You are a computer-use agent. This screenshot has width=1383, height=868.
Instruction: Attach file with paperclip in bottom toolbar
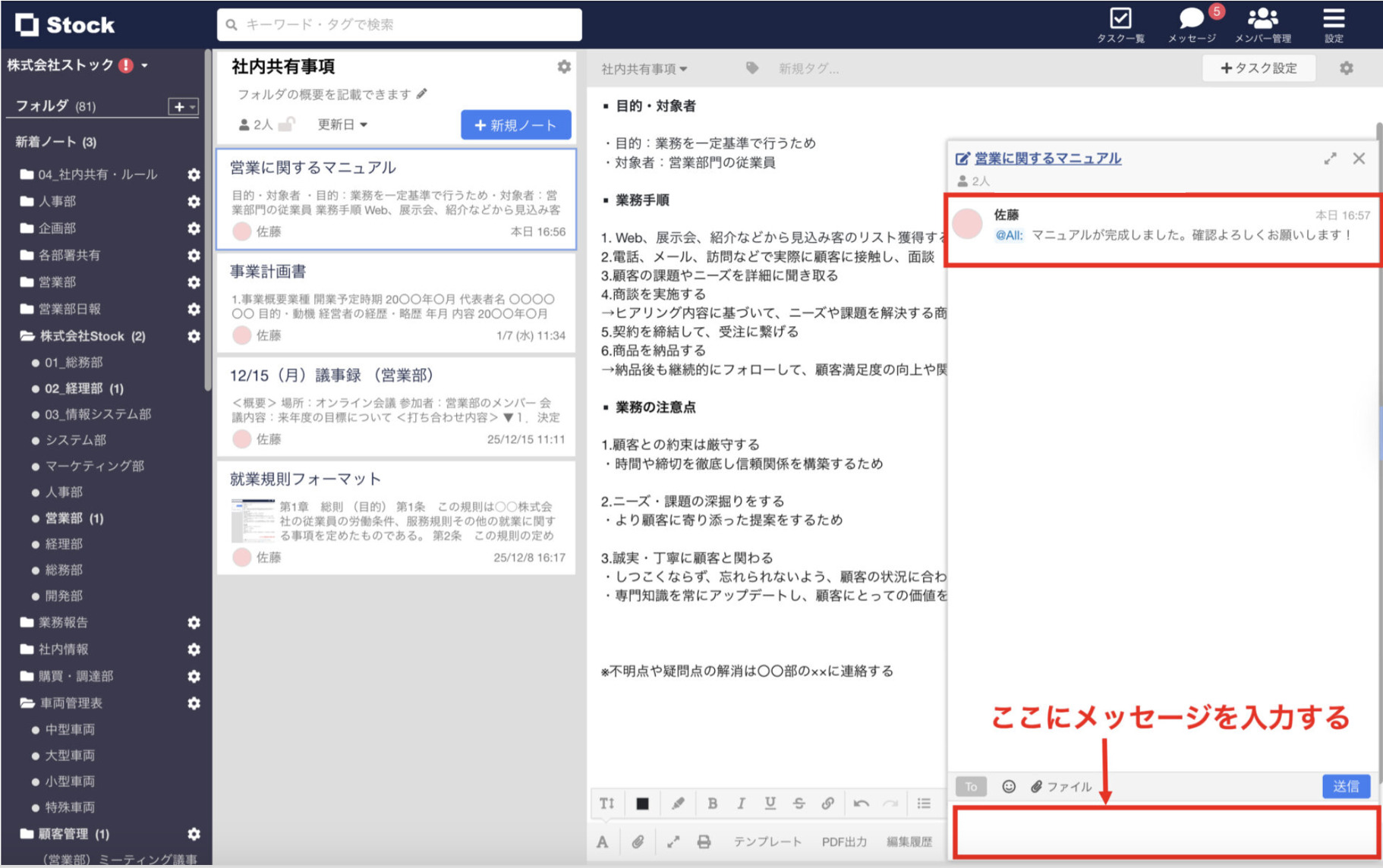[638, 841]
